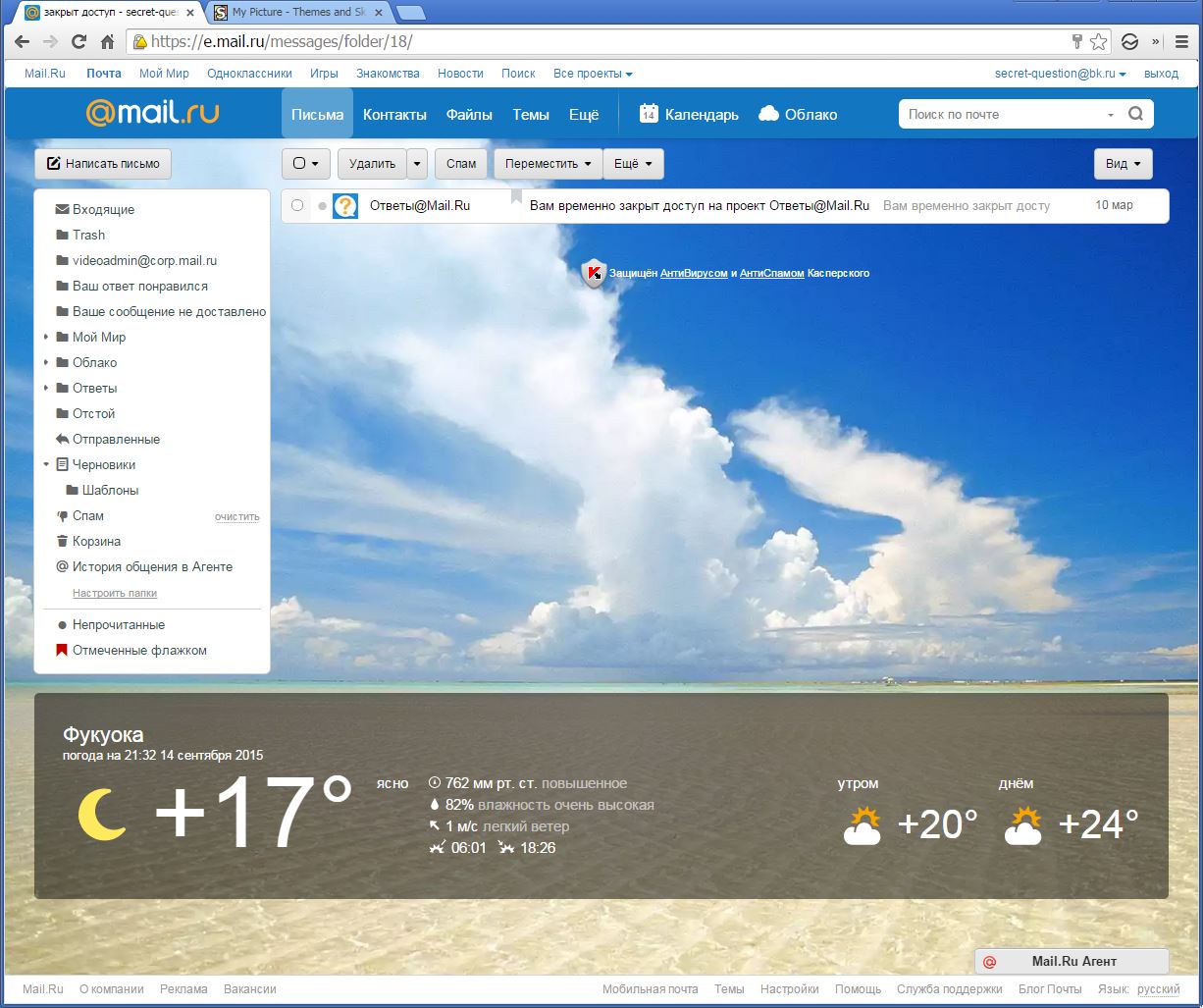Image resolution: width=1203 pixels, height=1008 pixels.
Task: Open the Chrome hamburger menu
Action: click(x=1182, y=42)
